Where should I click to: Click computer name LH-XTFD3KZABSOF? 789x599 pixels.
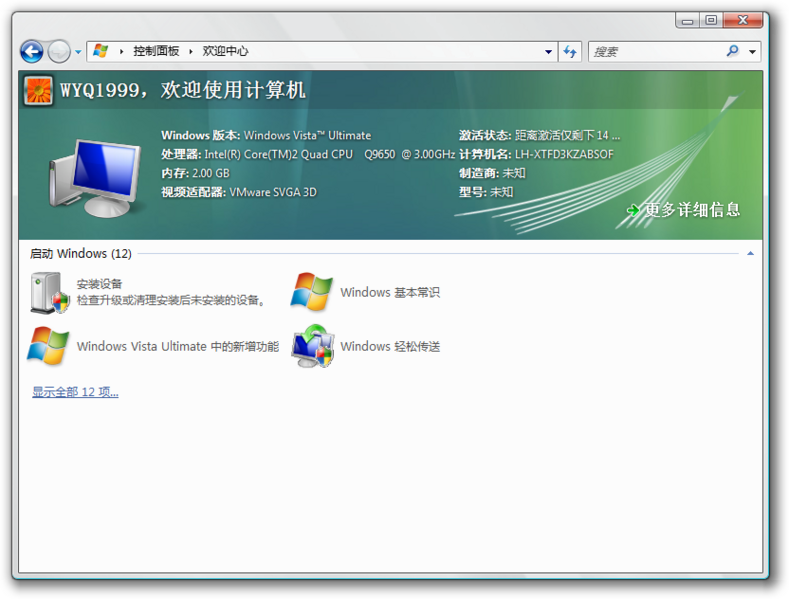tap(564, 154)
